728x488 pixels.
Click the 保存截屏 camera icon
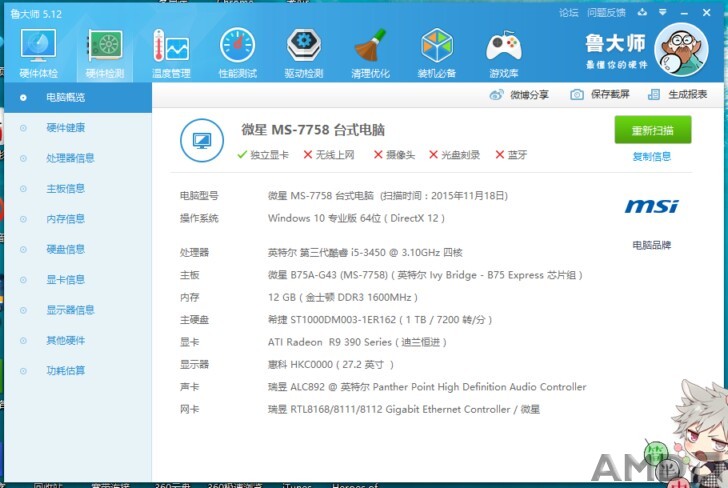tap(577, 95)
